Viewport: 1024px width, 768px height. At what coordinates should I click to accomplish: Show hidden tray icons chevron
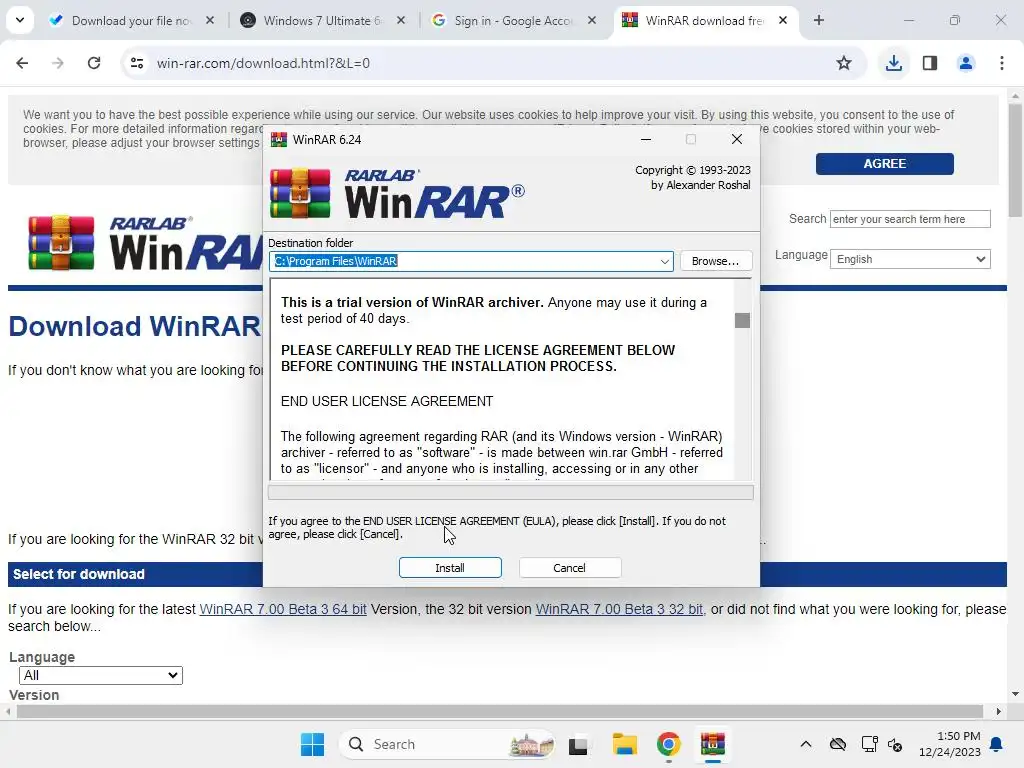coord(806,744)
